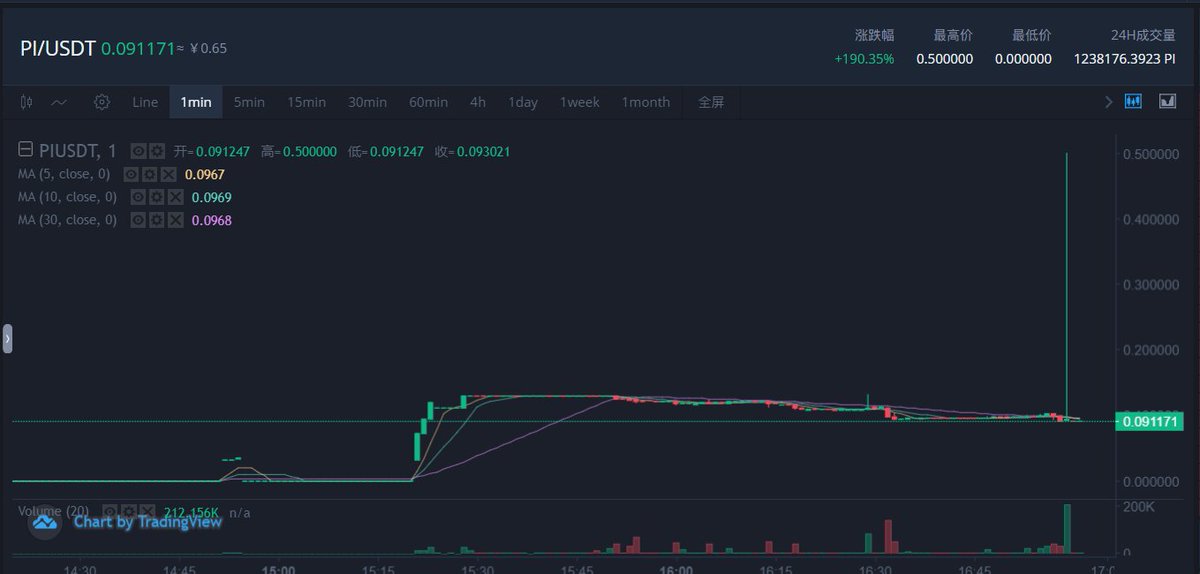Click the MA 30 value 0.0968

pos(212,220)
